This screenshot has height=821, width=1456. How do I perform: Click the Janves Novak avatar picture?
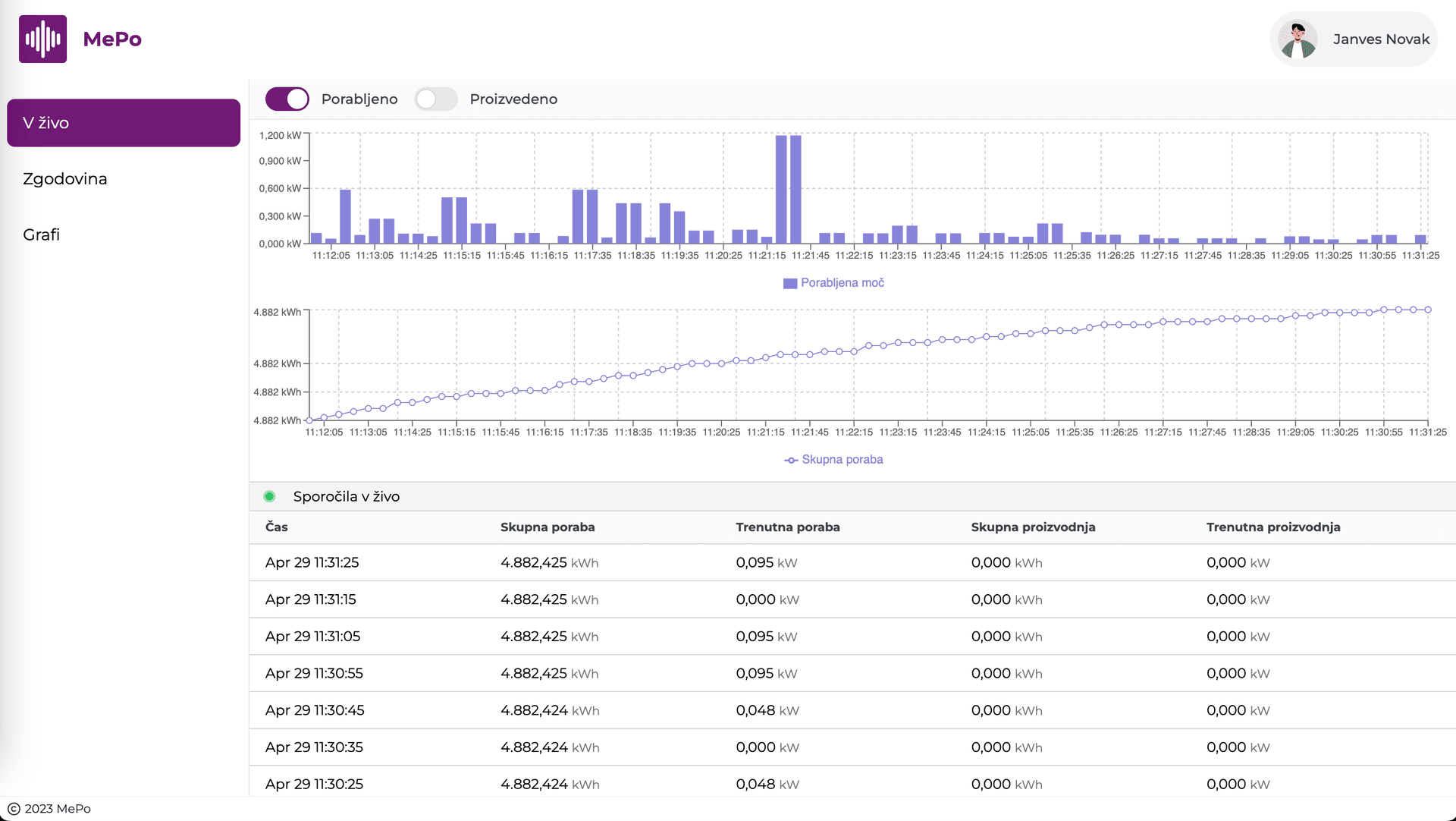(1298, 39)
